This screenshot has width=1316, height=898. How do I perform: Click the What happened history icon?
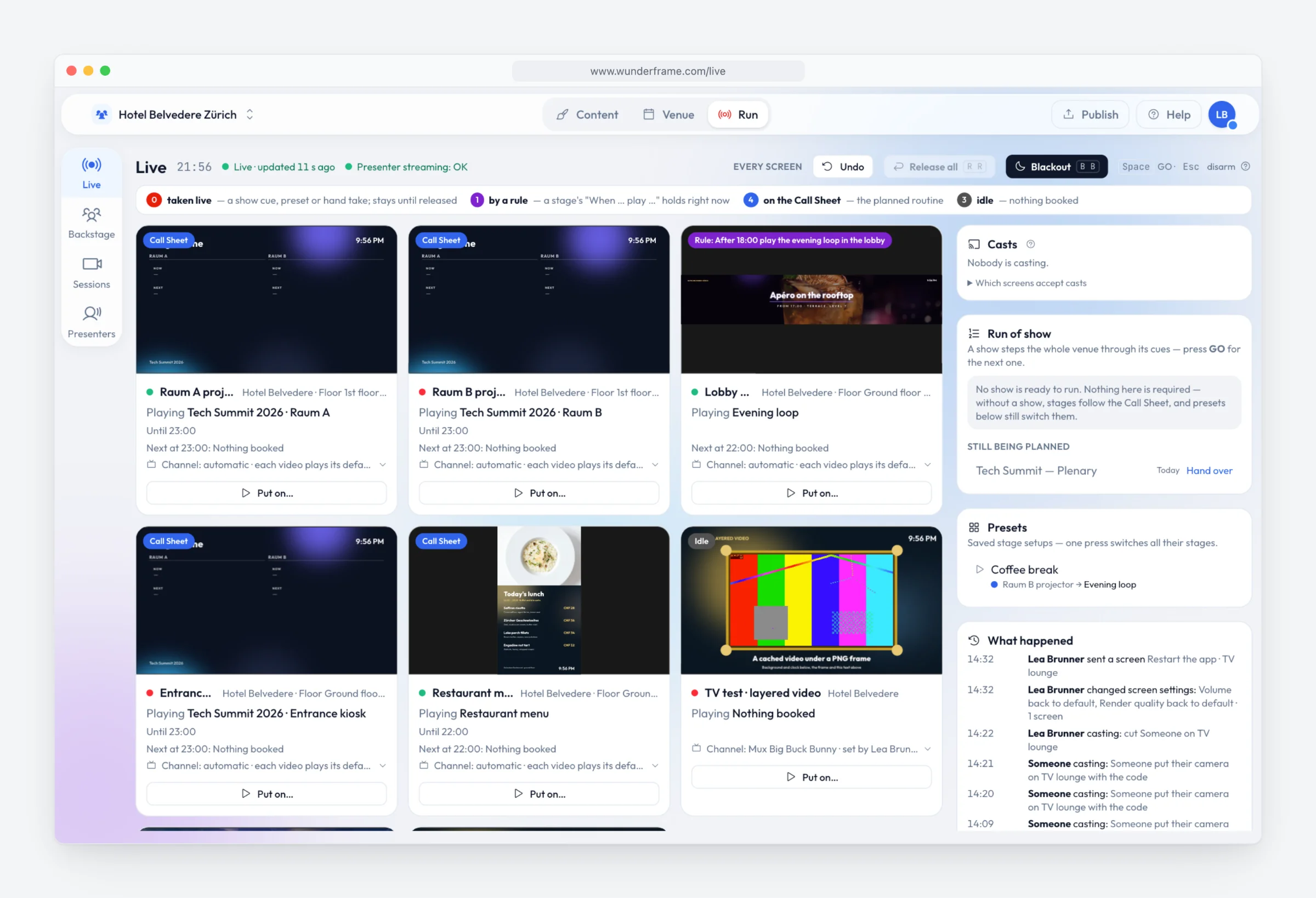pos(973,640)
